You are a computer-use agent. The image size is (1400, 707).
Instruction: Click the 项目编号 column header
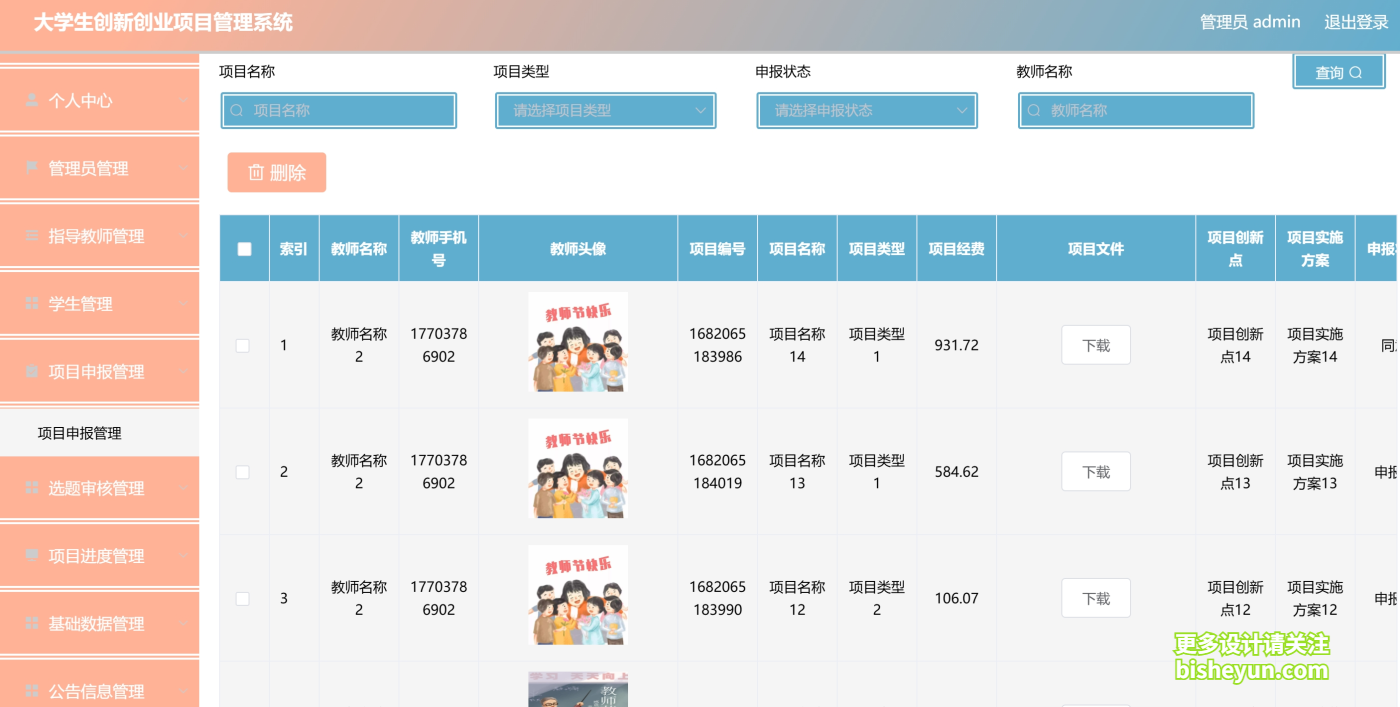[718, 249]
